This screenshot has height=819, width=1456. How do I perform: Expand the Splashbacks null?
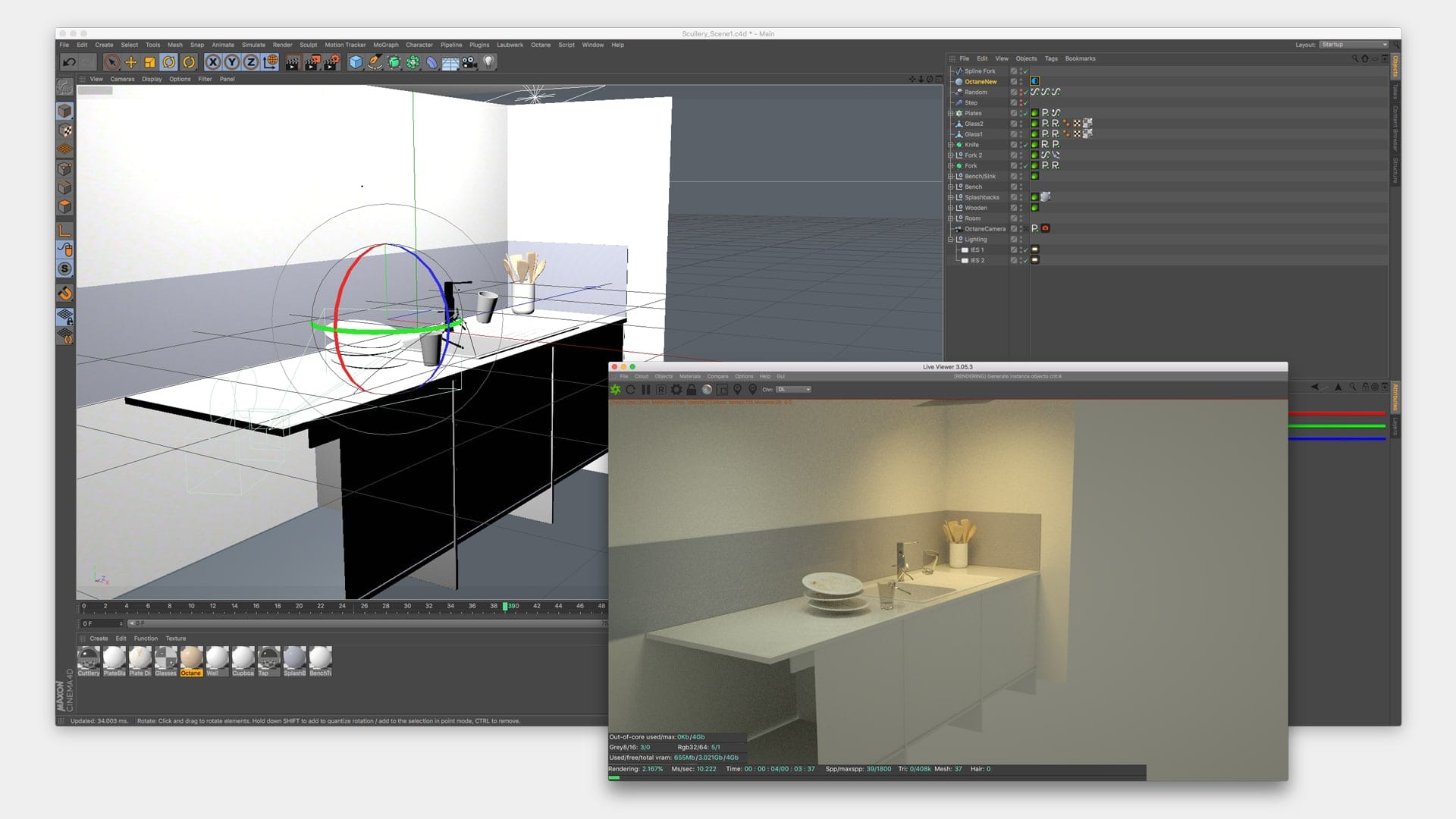(x=950, y=197)
